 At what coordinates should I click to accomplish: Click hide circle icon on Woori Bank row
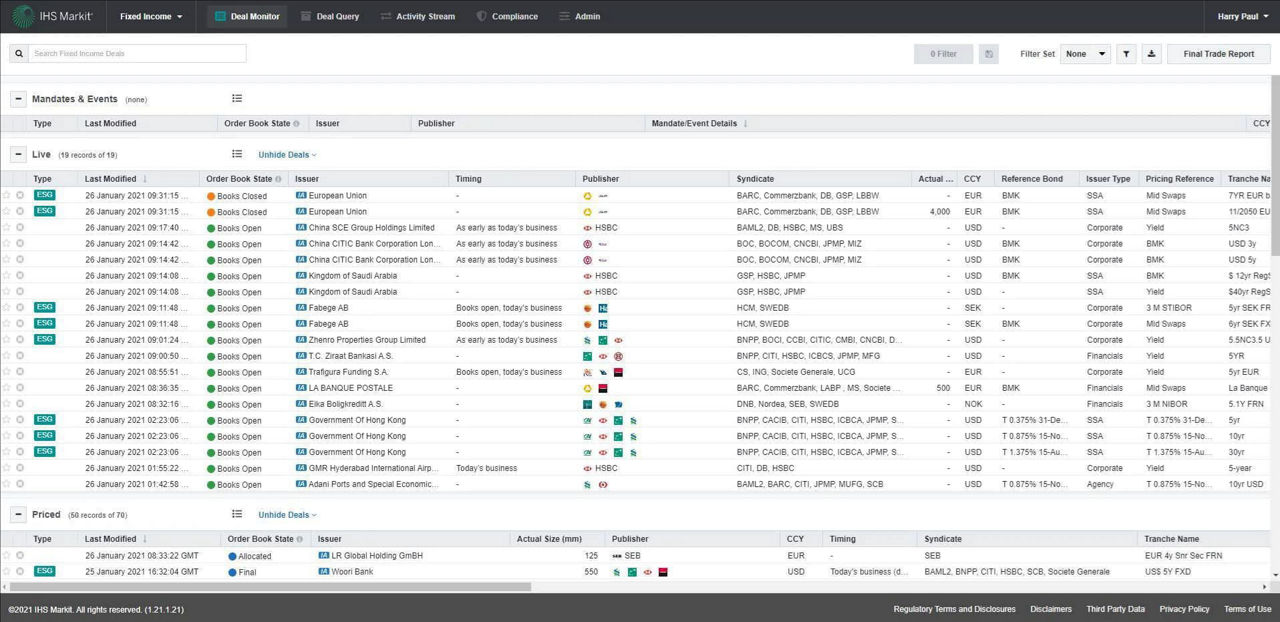[x=20, y=572]
